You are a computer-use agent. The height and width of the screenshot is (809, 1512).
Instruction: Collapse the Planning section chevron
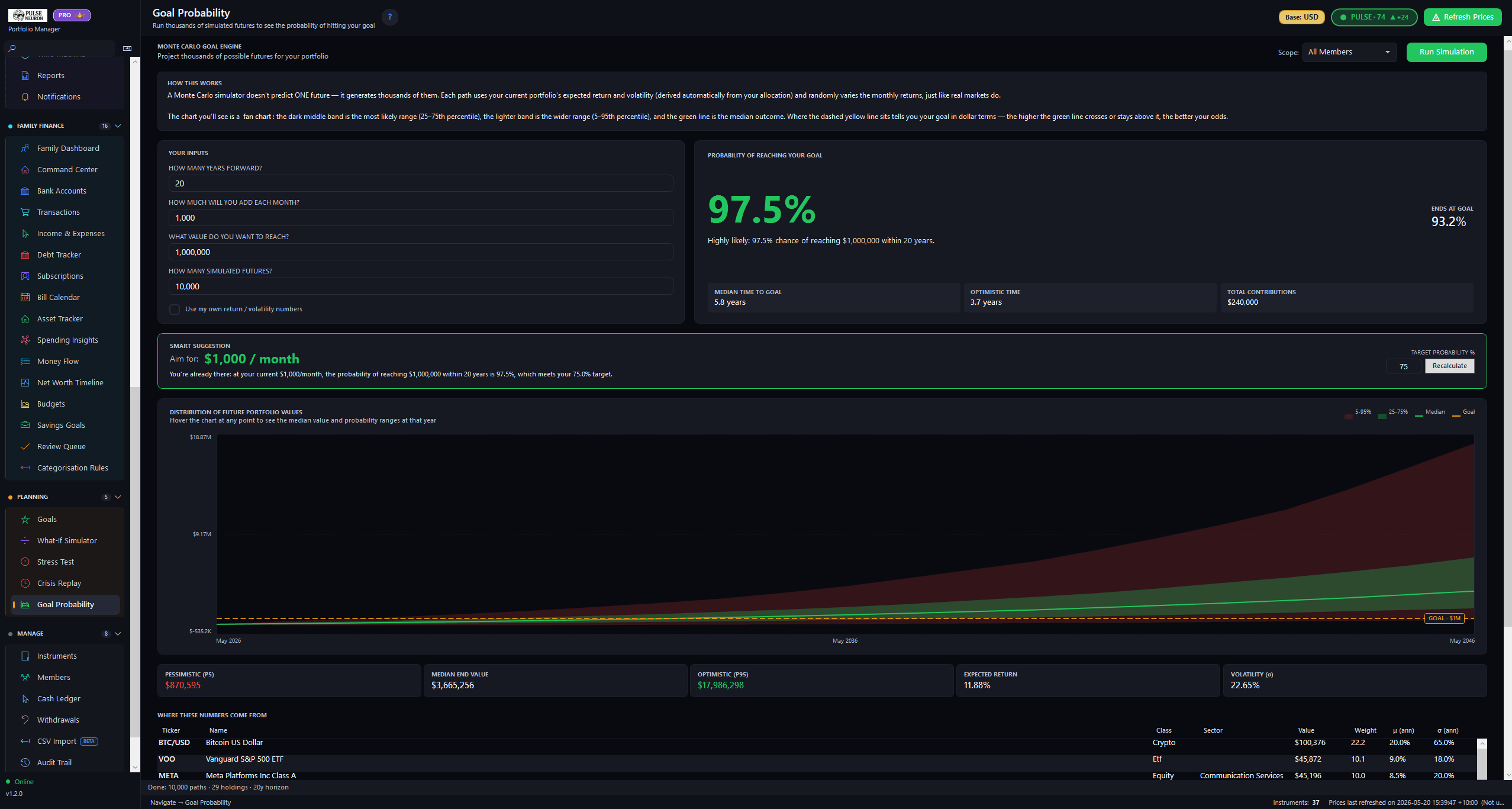(118, 497)
